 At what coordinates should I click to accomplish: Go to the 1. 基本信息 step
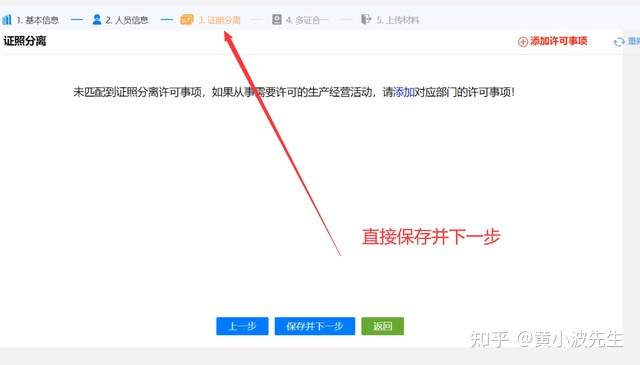tap(38, 20)
